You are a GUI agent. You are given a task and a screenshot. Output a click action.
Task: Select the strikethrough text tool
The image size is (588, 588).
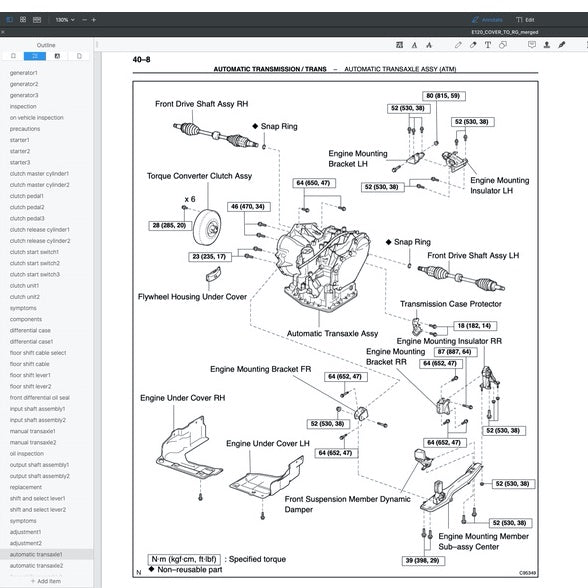[429, 45]
